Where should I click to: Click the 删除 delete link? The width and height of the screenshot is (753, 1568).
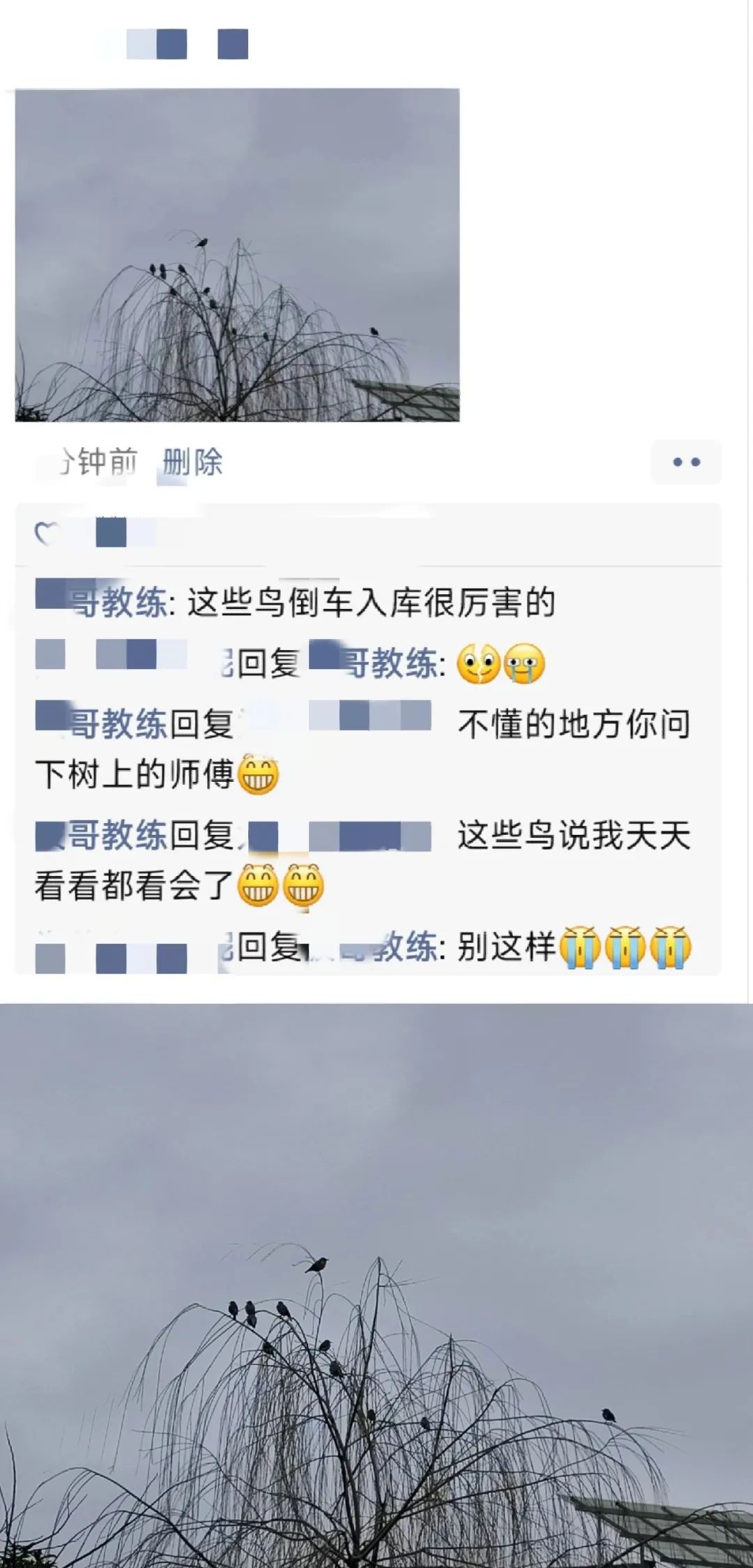click(x=192, y=462)
